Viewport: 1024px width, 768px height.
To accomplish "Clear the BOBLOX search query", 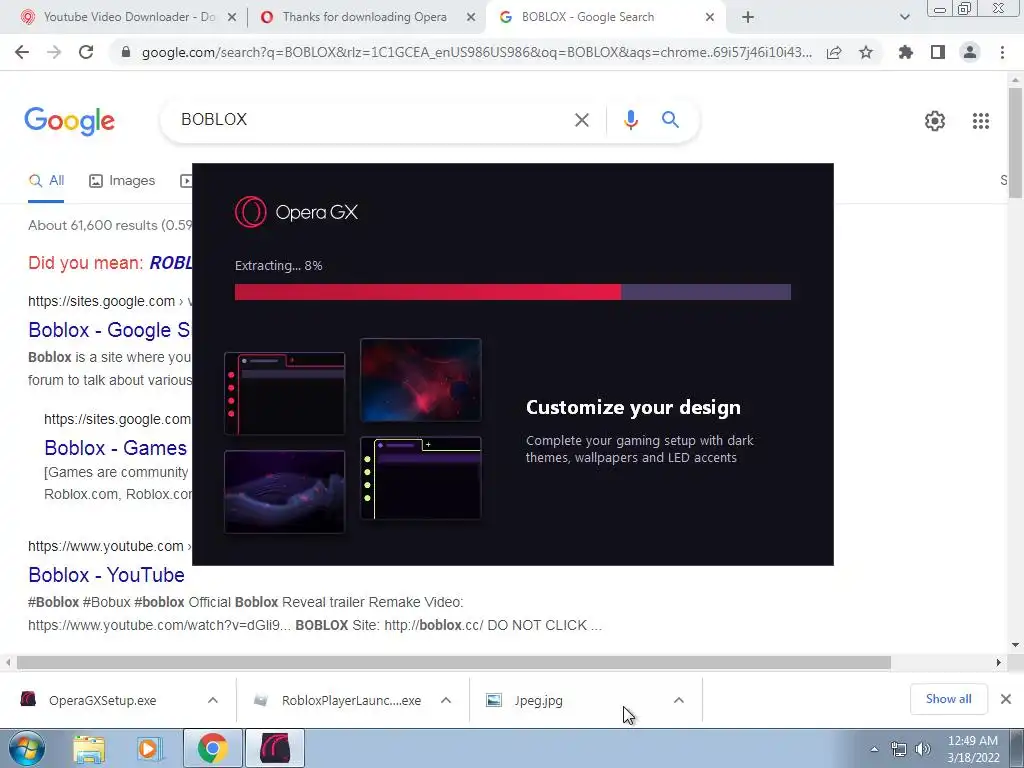I will coord(582,120).
